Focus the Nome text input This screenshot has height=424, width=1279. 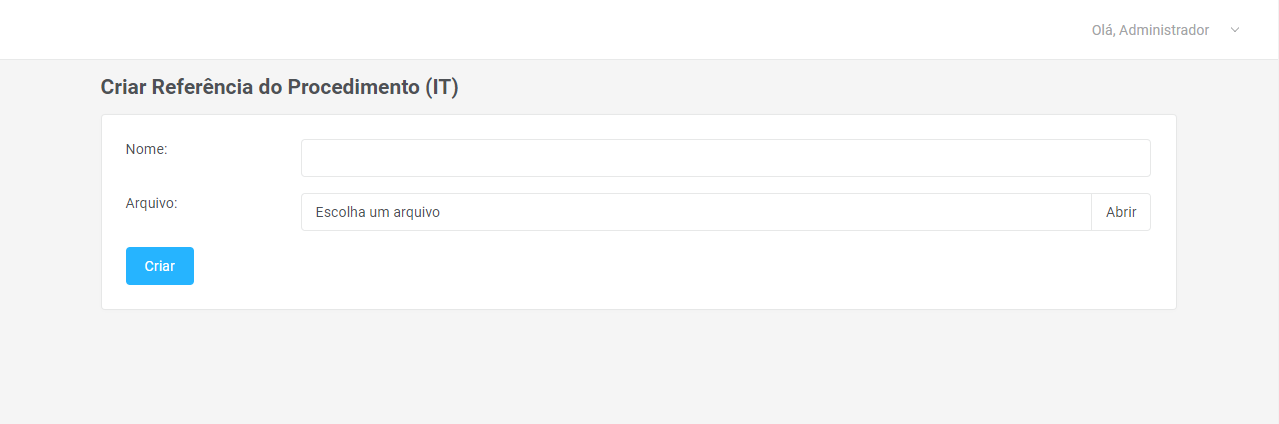(x=725, y=158)
